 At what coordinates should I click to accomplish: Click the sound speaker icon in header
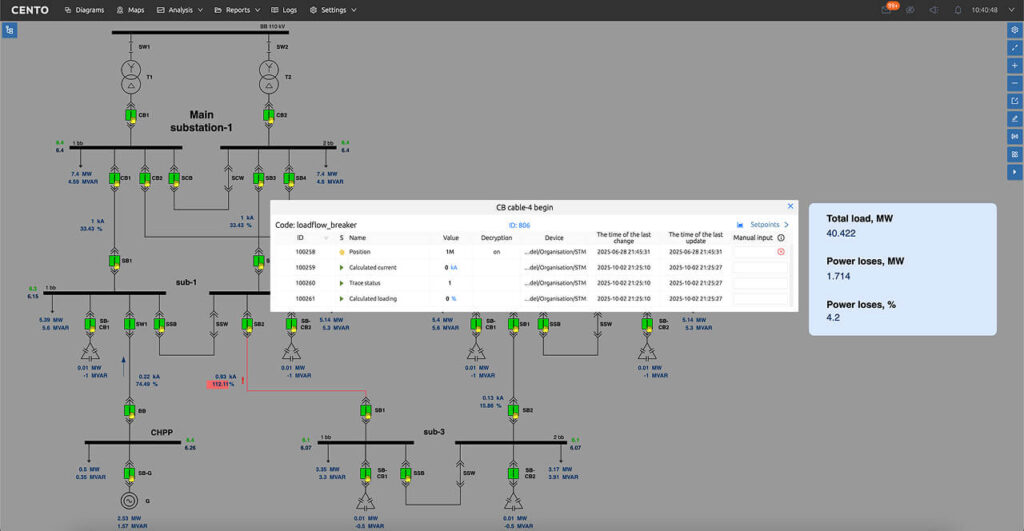click(x=934, y=10)
